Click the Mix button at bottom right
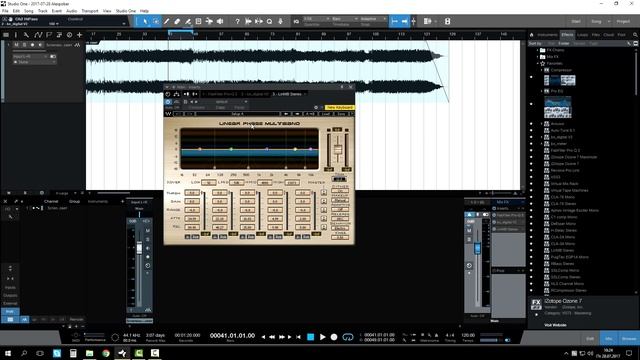 pyautogui.click(x=609, y=338)
